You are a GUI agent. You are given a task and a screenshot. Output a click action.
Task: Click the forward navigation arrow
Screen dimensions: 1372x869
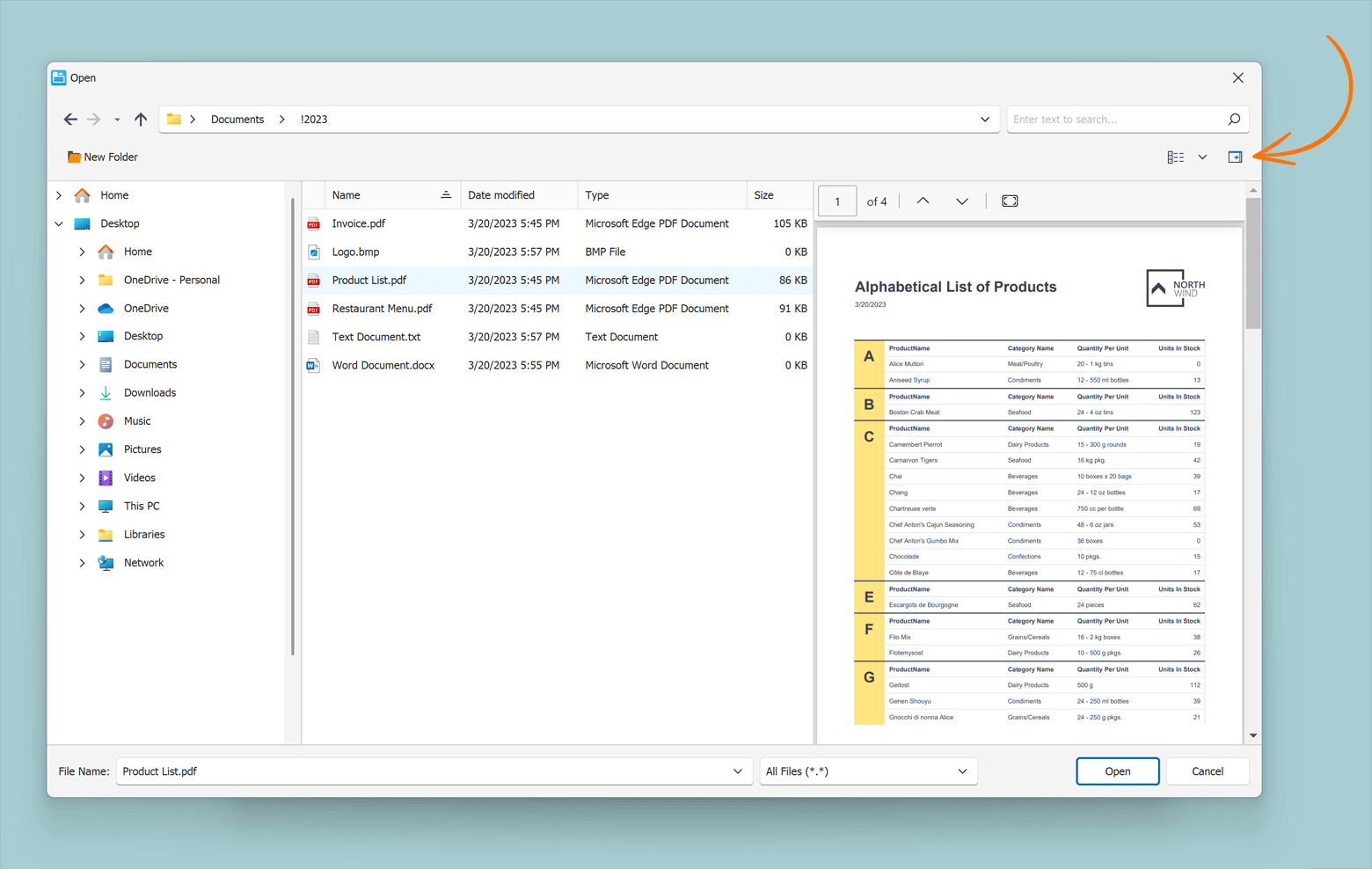point(94,119)
